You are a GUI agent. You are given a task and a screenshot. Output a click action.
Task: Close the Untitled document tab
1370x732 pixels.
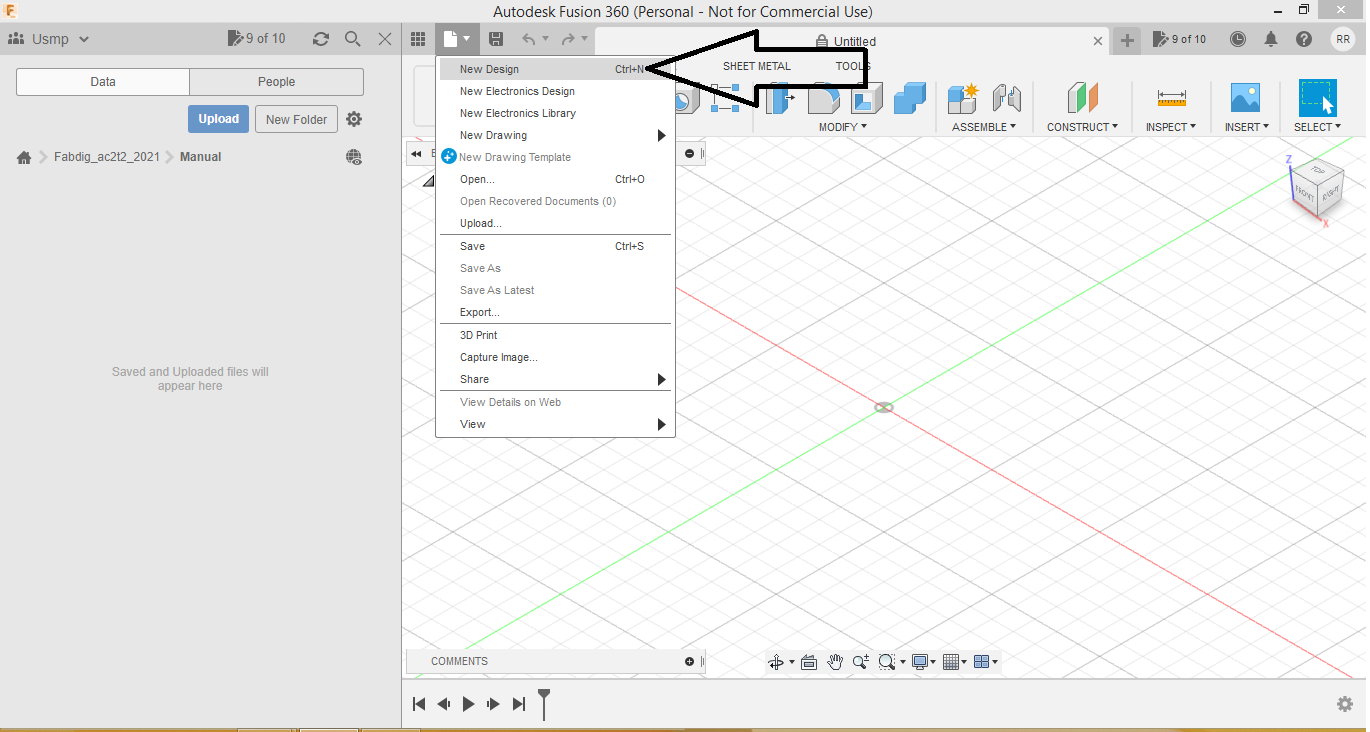pos(1098,41)
